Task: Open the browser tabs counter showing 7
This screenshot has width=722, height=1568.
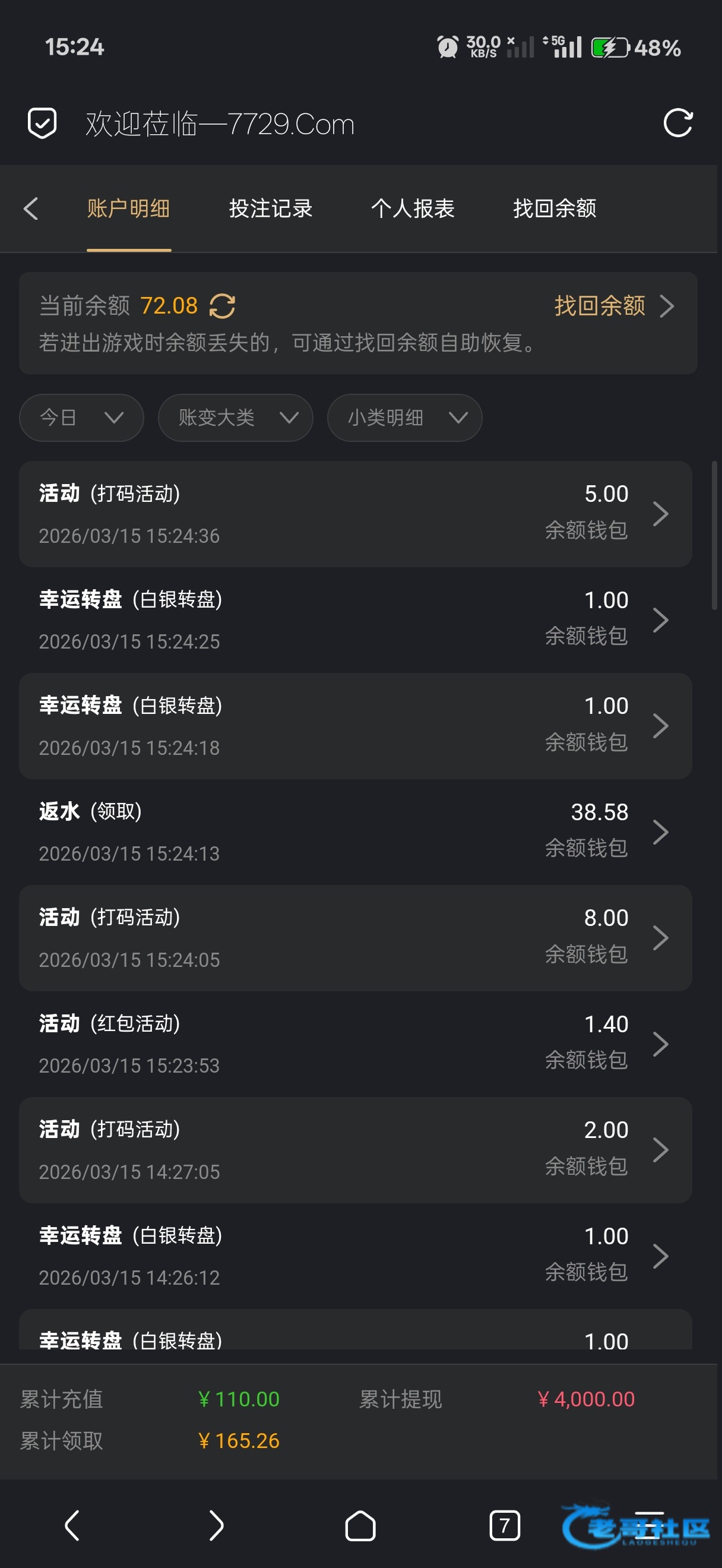Action: point(504,1525)
